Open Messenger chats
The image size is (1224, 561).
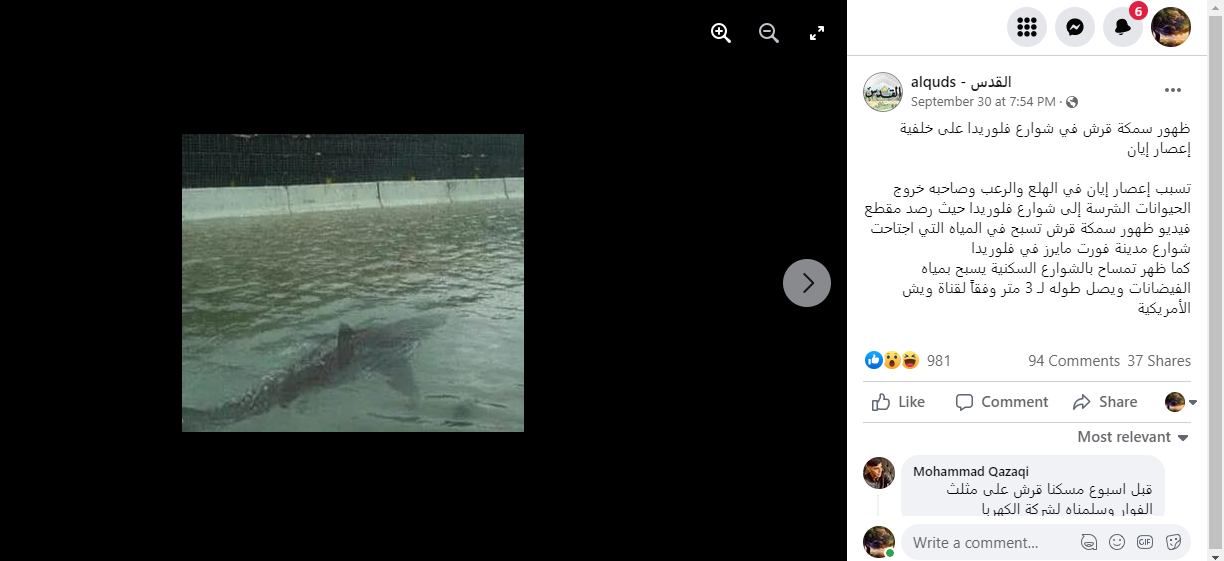(x=1075, y=27)
